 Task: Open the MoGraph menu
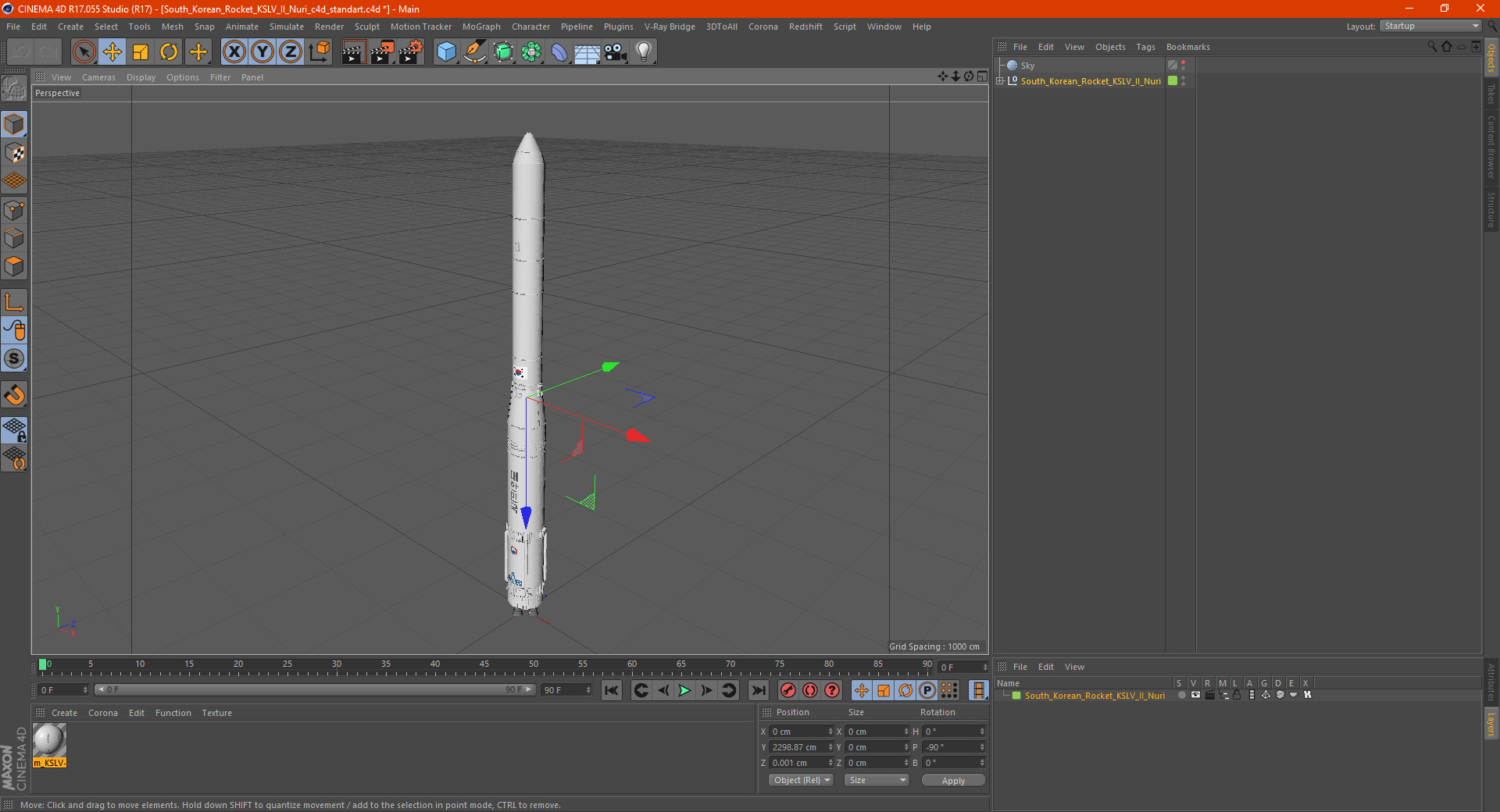(481, 27)
